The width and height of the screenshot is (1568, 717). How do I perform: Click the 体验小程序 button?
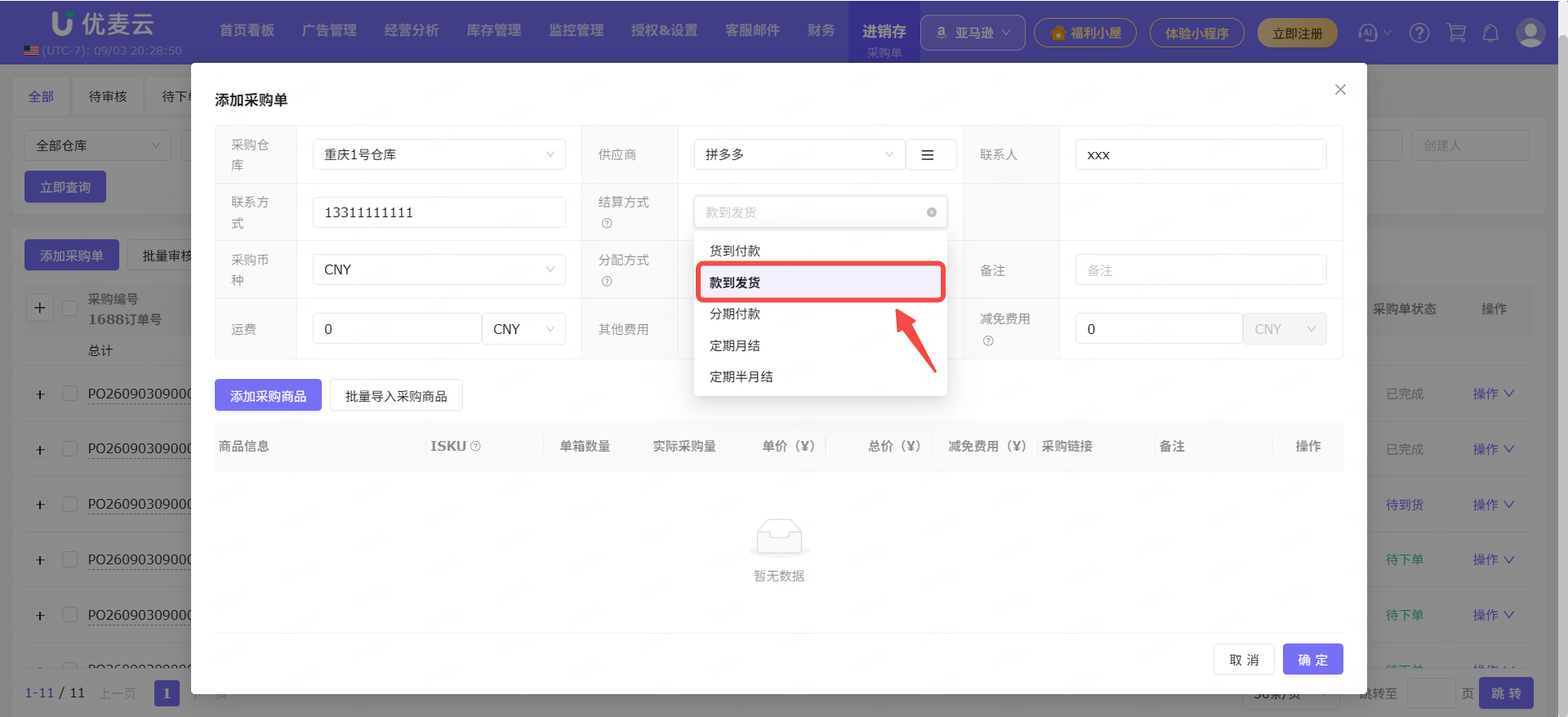(x=1196, y=33)
